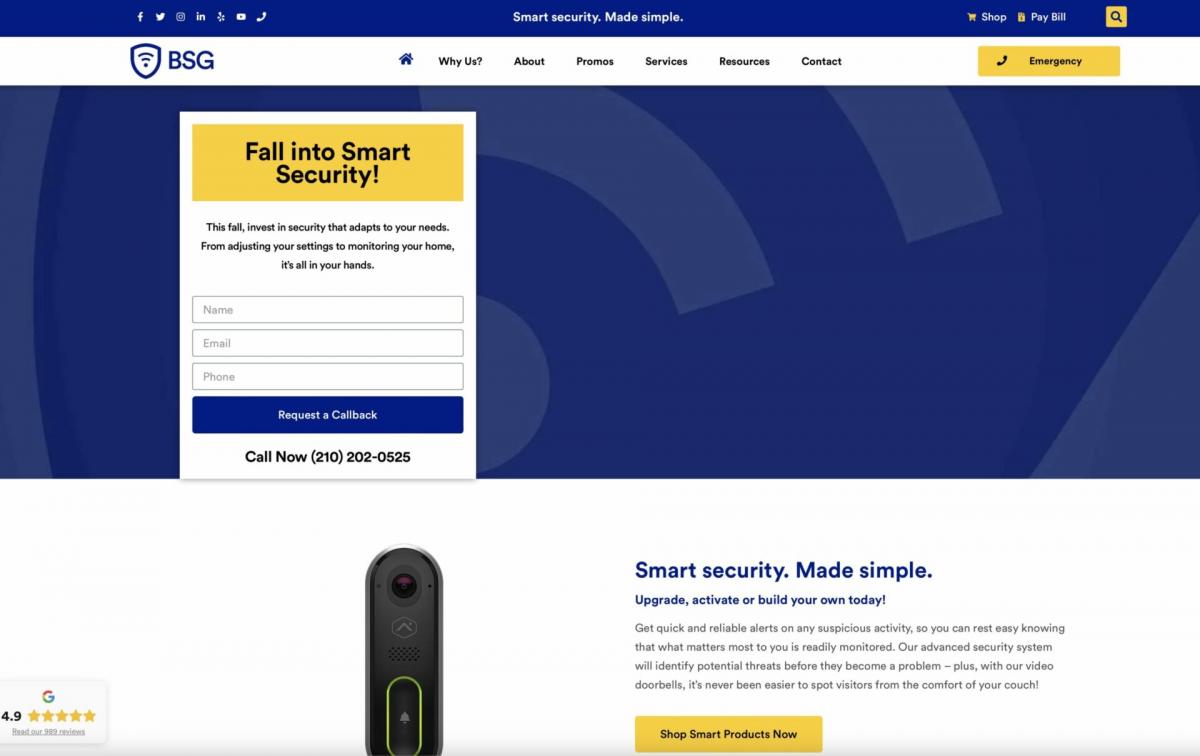Click the Read our 989 reviews link
Screen dimensions: 1200x756
pos(48,732)
